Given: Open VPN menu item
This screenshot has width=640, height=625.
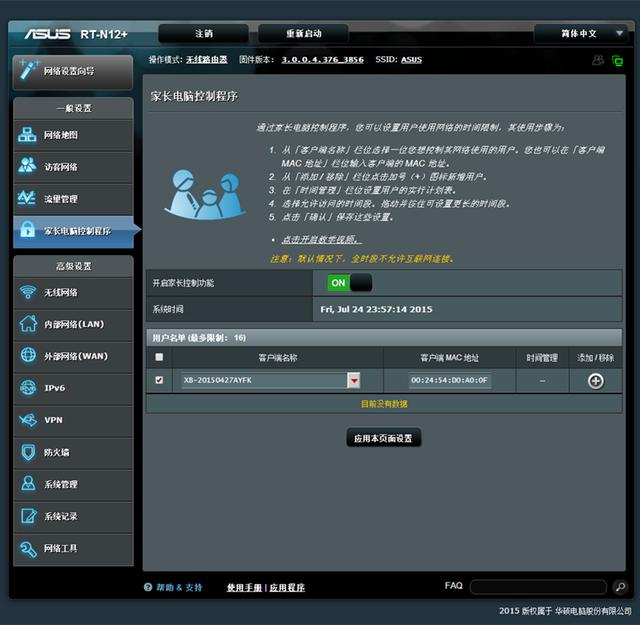Looking at the screenshot, I should (x=73, y=420).
